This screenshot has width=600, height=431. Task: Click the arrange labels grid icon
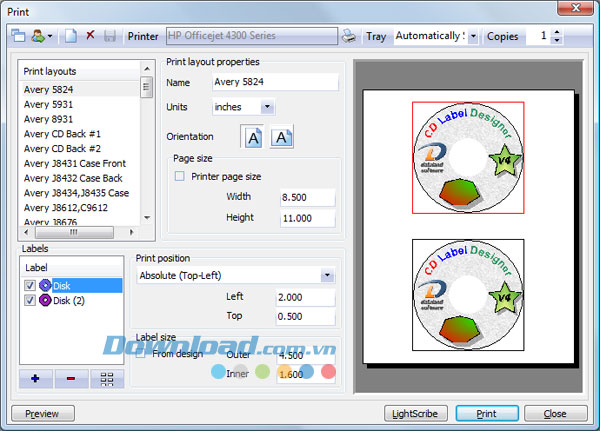tap(107, 379)
